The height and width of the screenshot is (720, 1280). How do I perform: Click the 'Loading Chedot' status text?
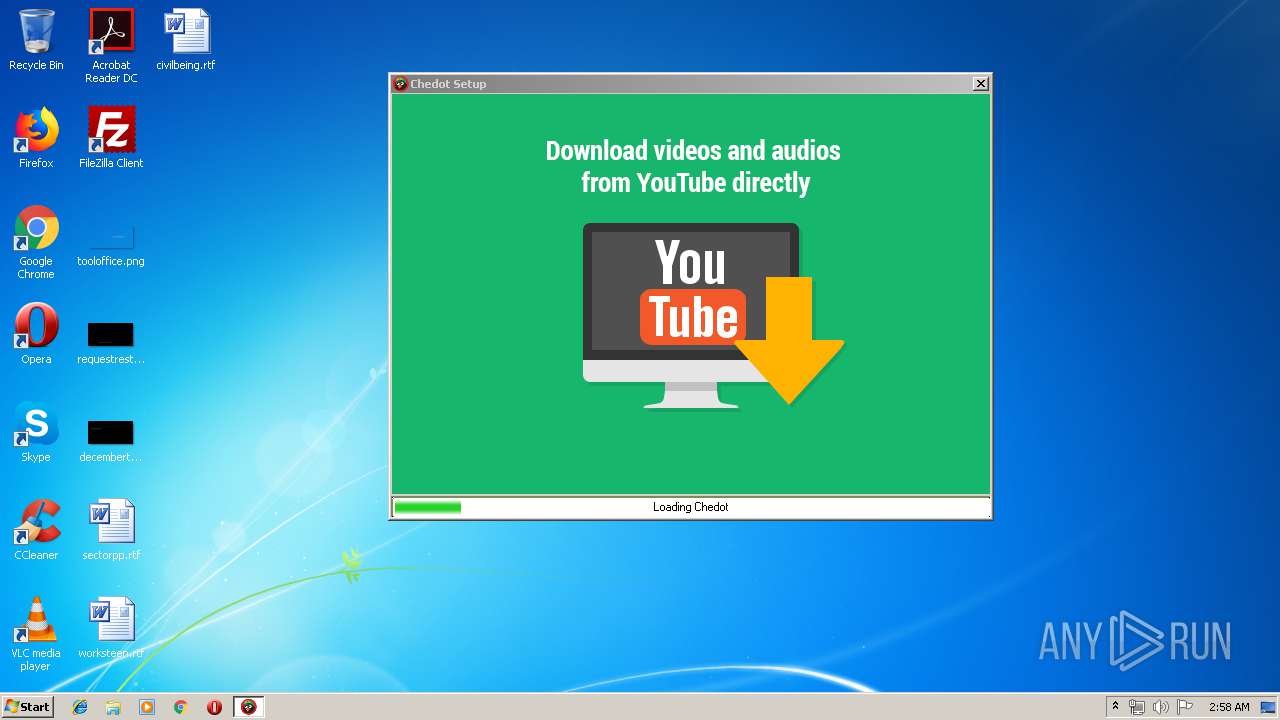[691, 507]
